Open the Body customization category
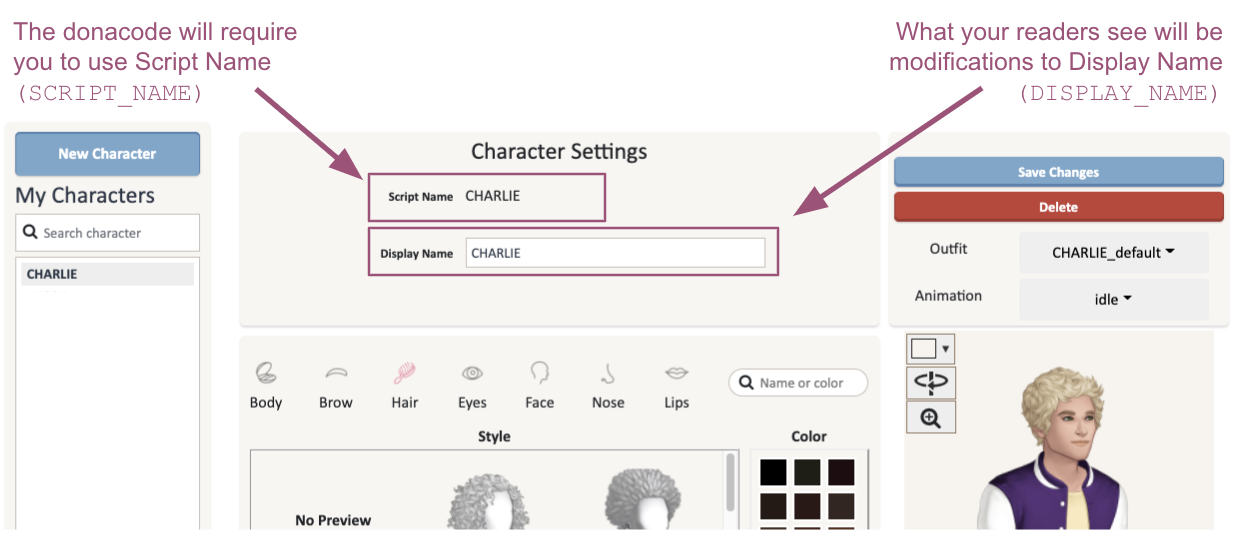The image size is (1233, 541). tap(266, 385)
